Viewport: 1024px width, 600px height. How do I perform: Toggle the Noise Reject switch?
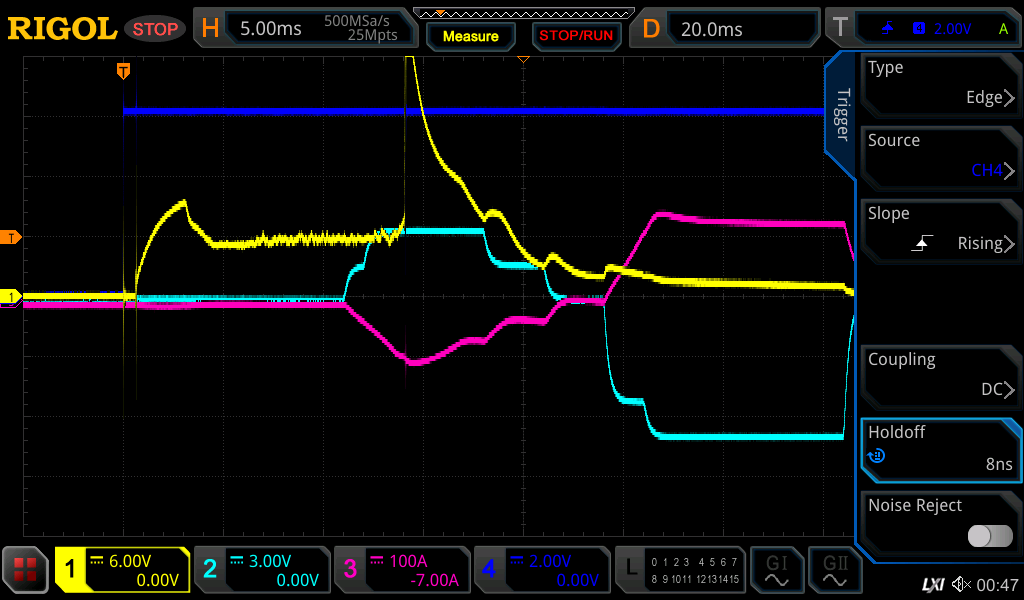(989, 536)
